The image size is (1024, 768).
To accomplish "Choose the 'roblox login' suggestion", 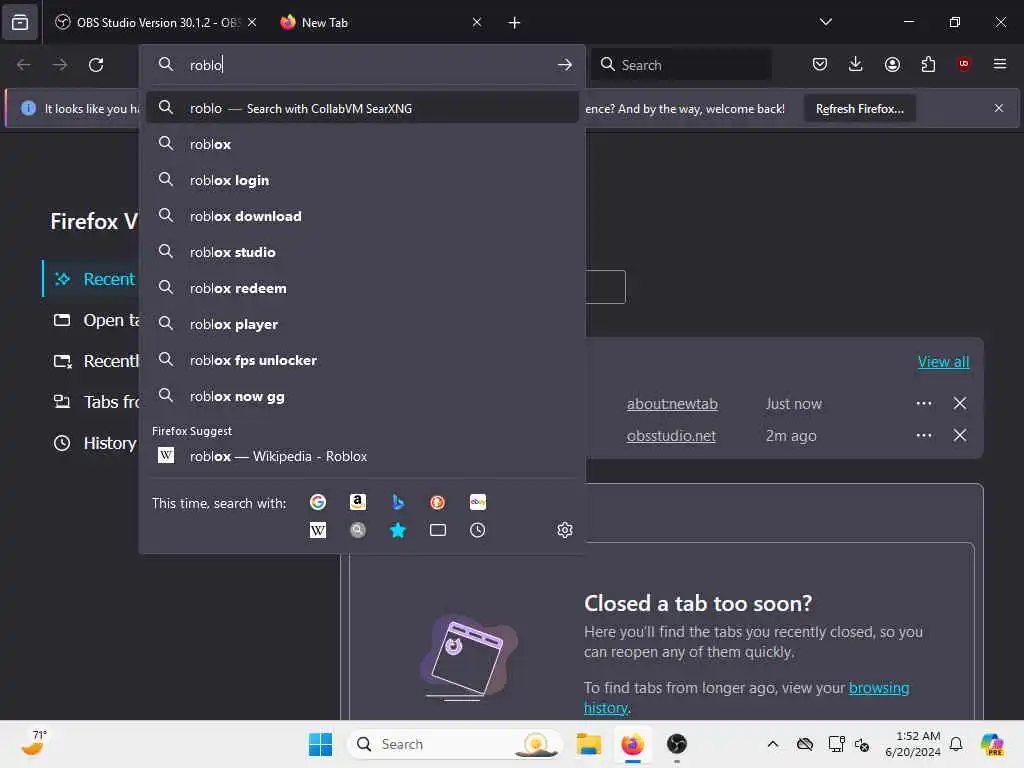I will coord(362,180).
